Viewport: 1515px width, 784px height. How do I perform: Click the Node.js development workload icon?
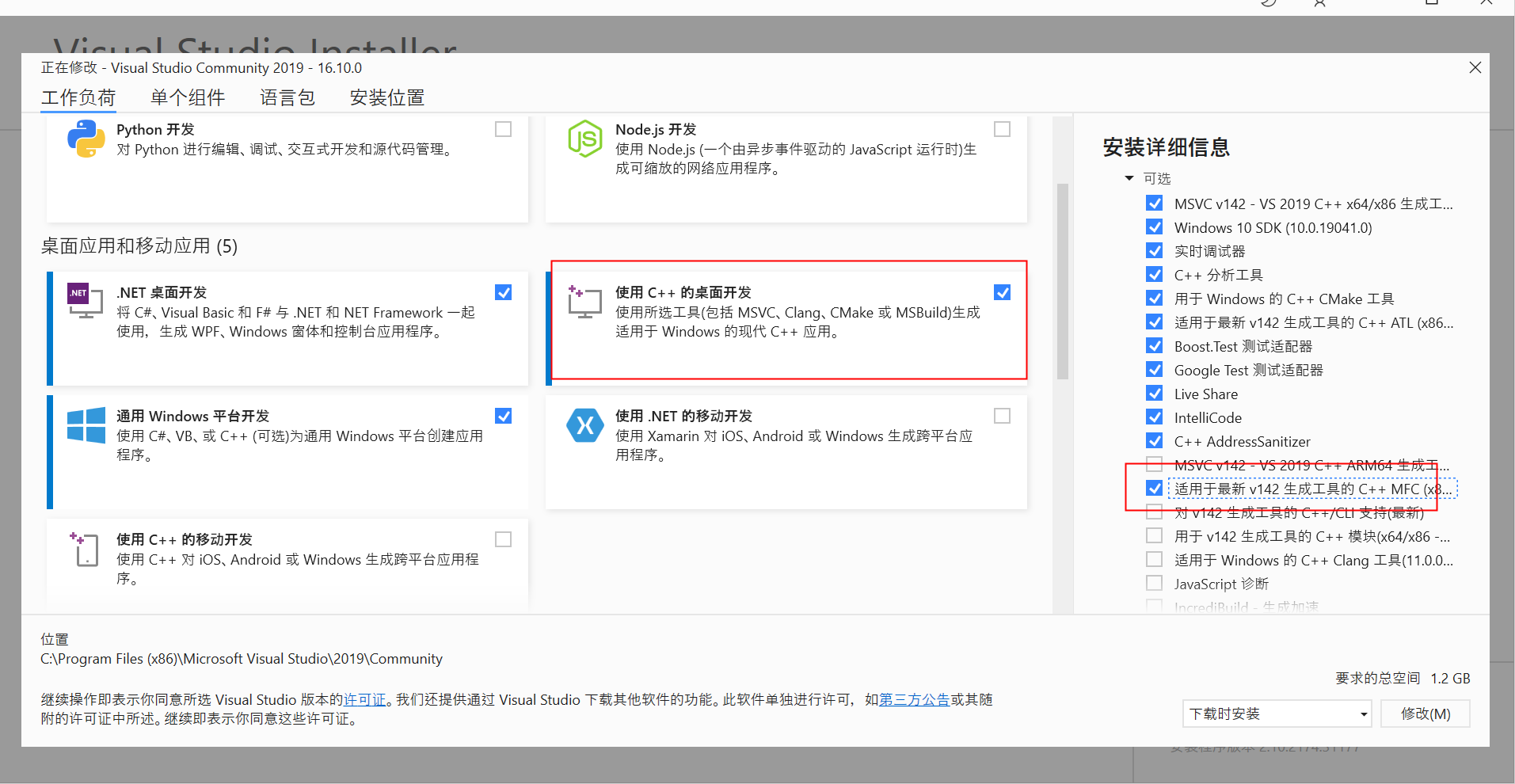tap(584, 139)
